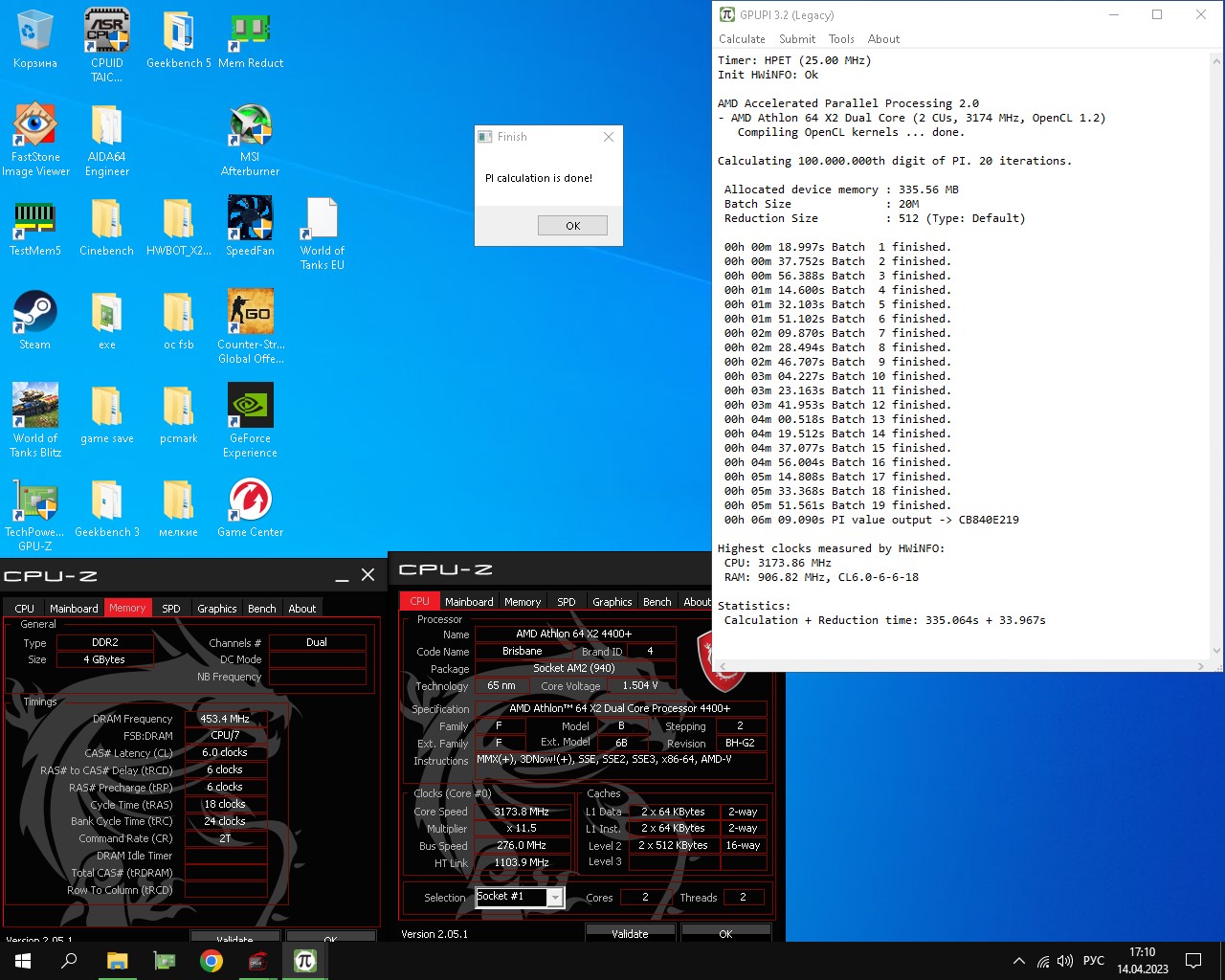
Task: Select the Graphics tab in the left CPU-Z memory window
Action: [x=217, y=609]
